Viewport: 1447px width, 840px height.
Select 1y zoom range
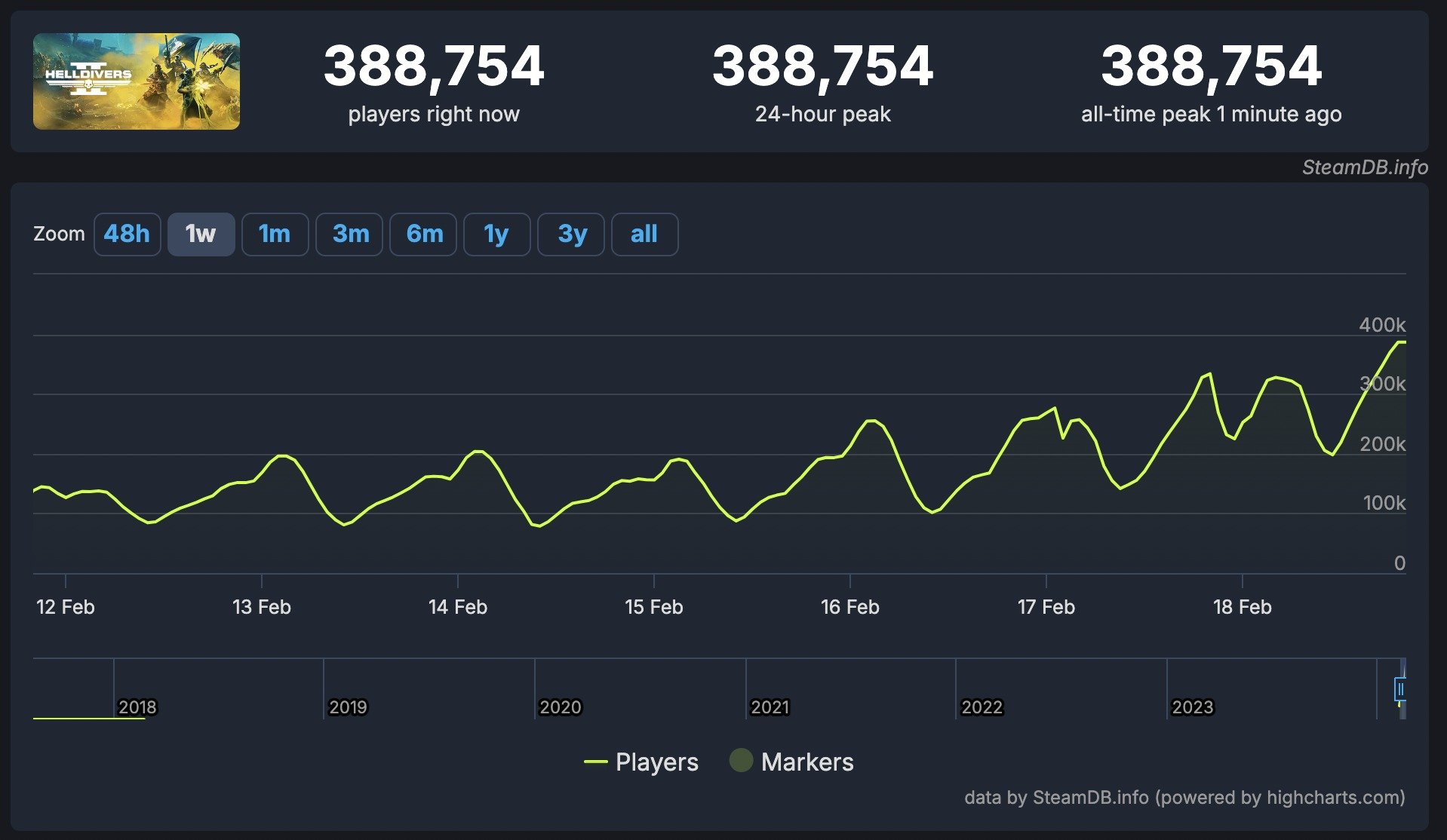[x=496, y=235]
